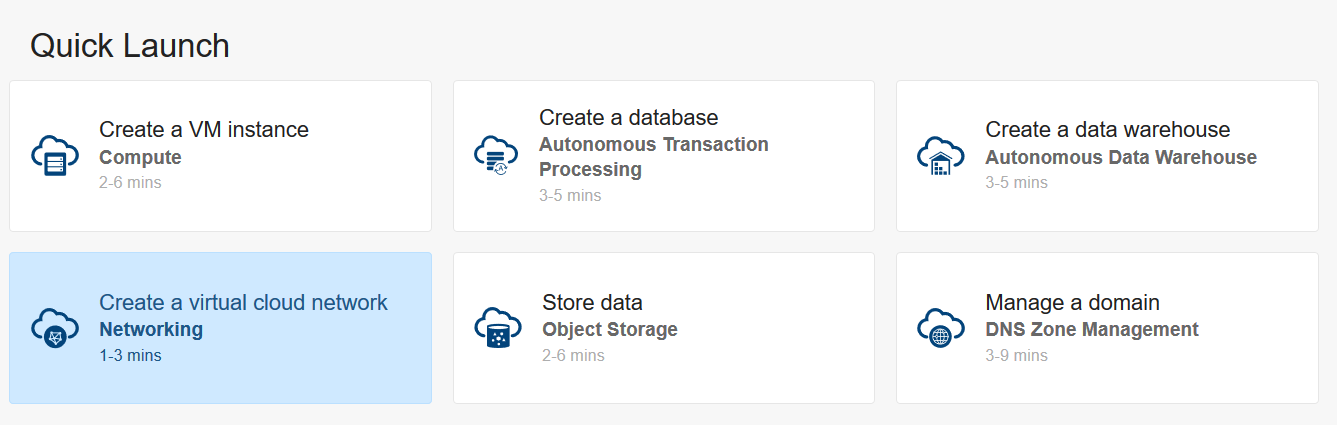Viewport: 1337px width, 425px height.
Task: Select the 'DNS Zone Management' label
Action: (x=1091, y=329)
